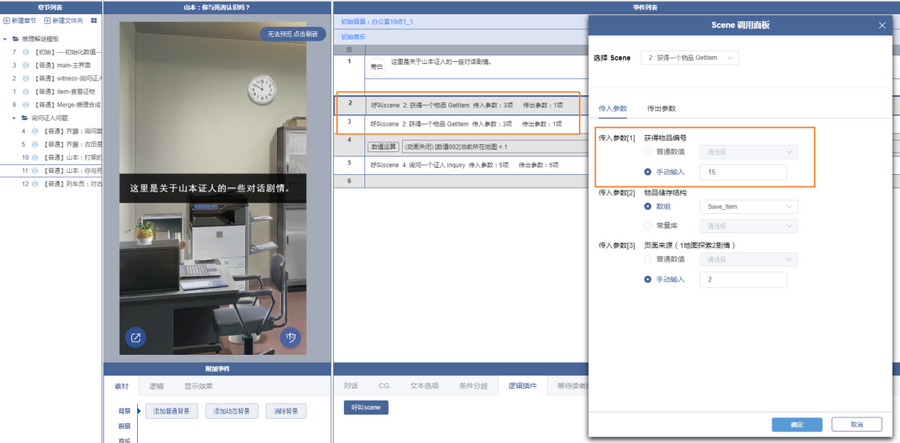
Task: Select 普通数值 radio for 页面来源
Action: click(x=650, y=259)
